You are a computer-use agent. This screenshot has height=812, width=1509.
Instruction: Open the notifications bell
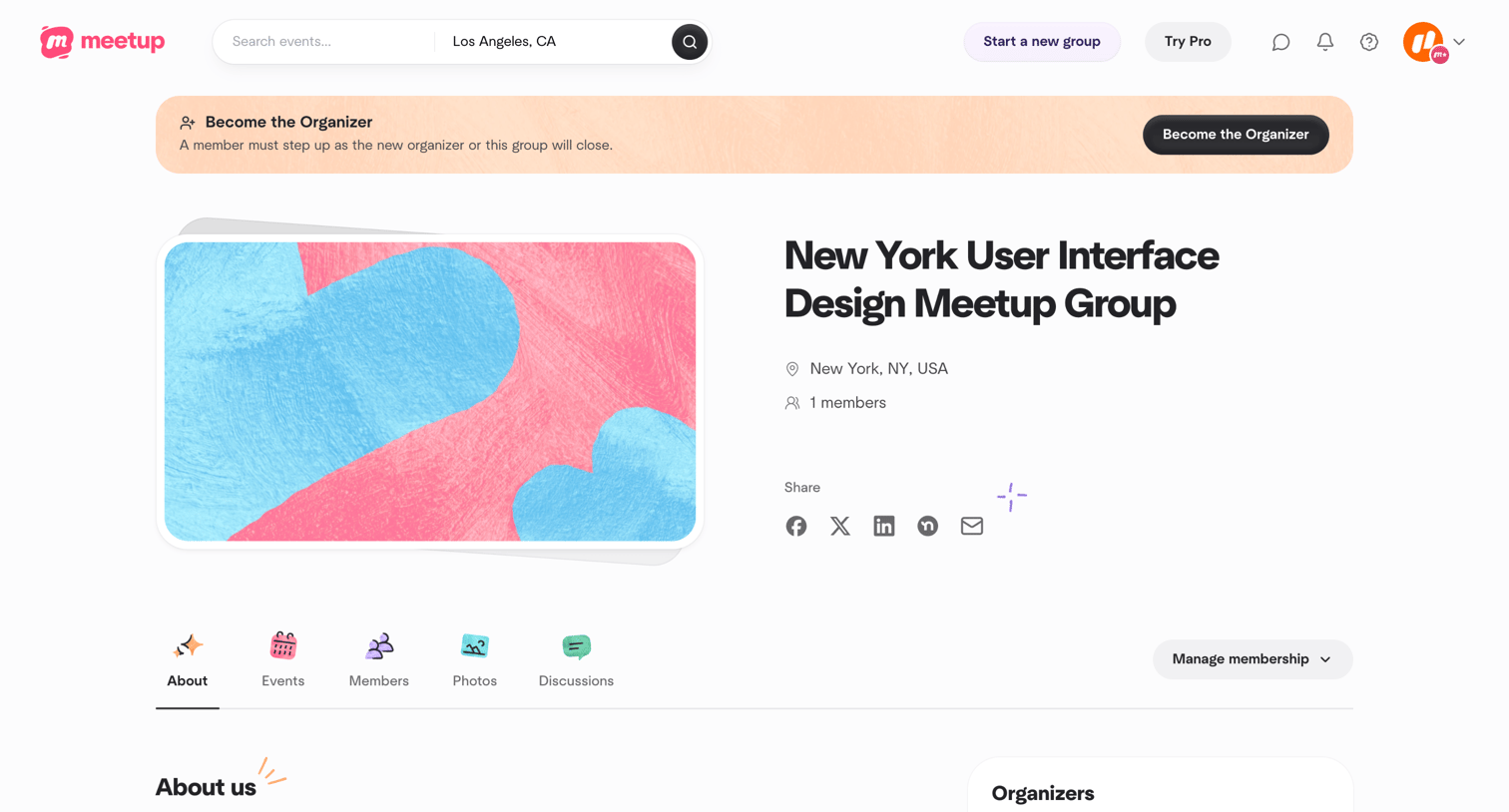point(1324,42)
